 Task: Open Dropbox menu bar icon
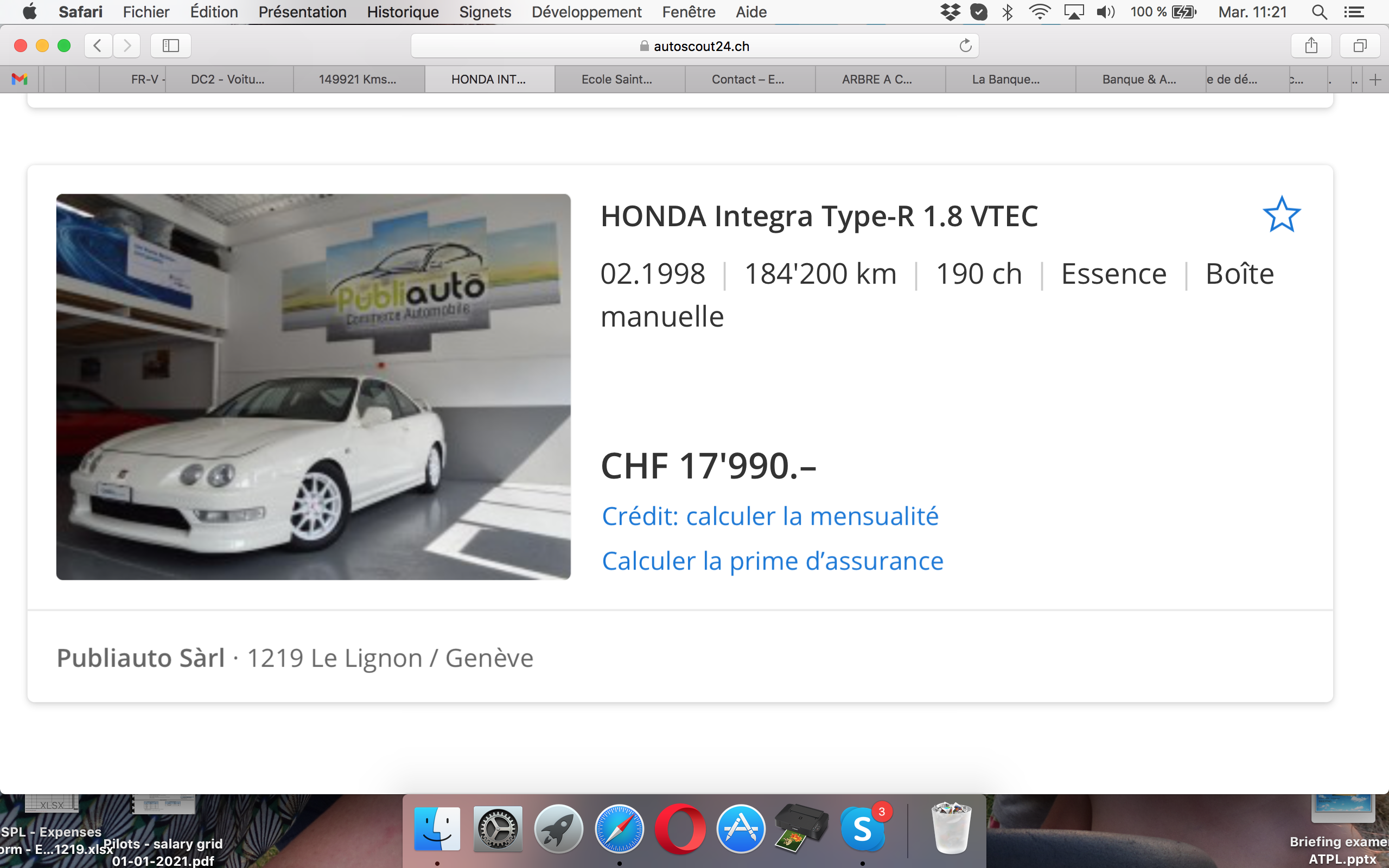(x=951, y=11)
